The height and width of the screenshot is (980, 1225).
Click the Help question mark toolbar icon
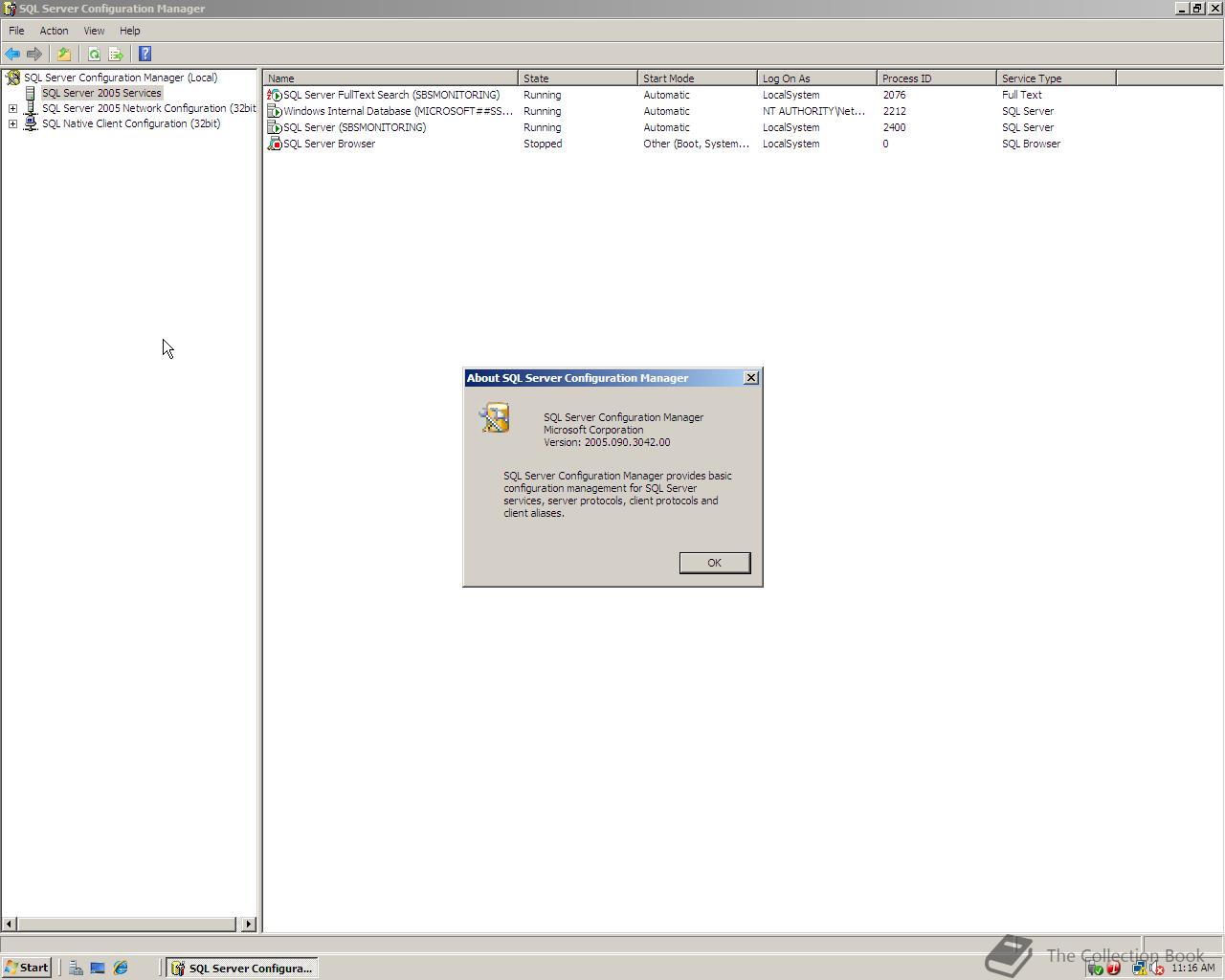[145, 55]
